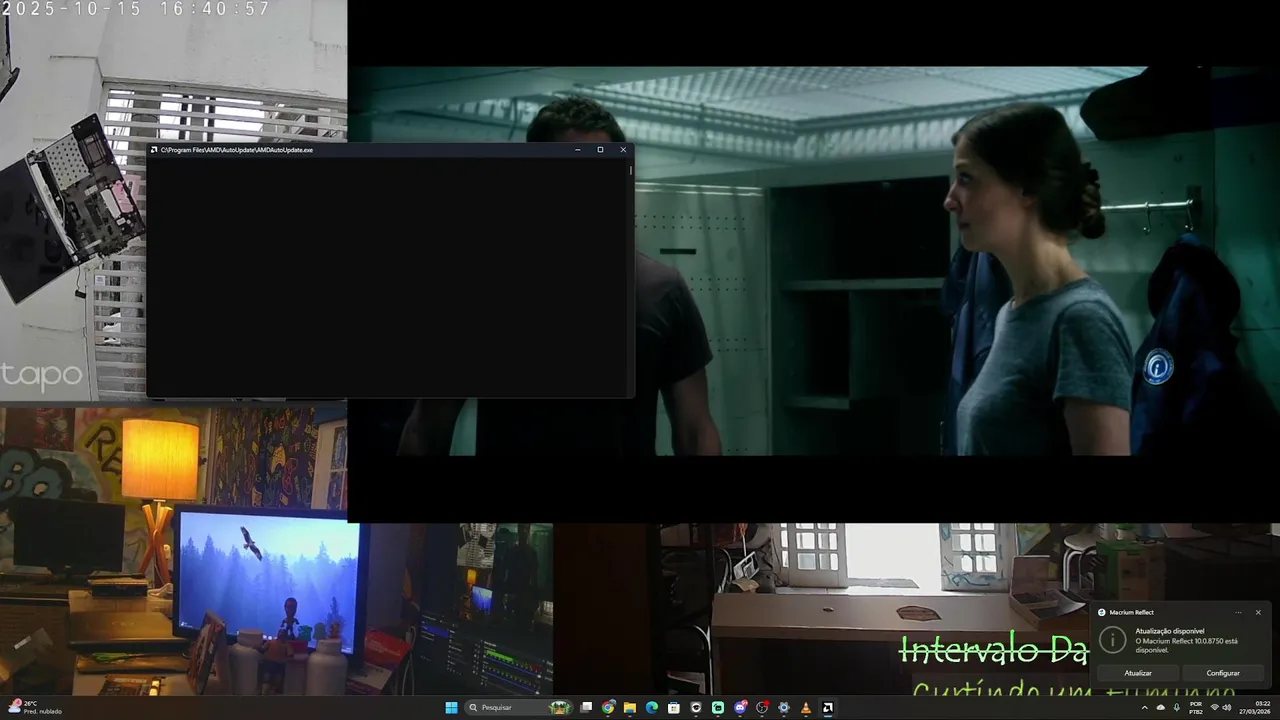This screenshot has width=1280, height=720.
Task: Click the AMDAutoUpdate.exe window title path
Action: (x=237, y=150)
